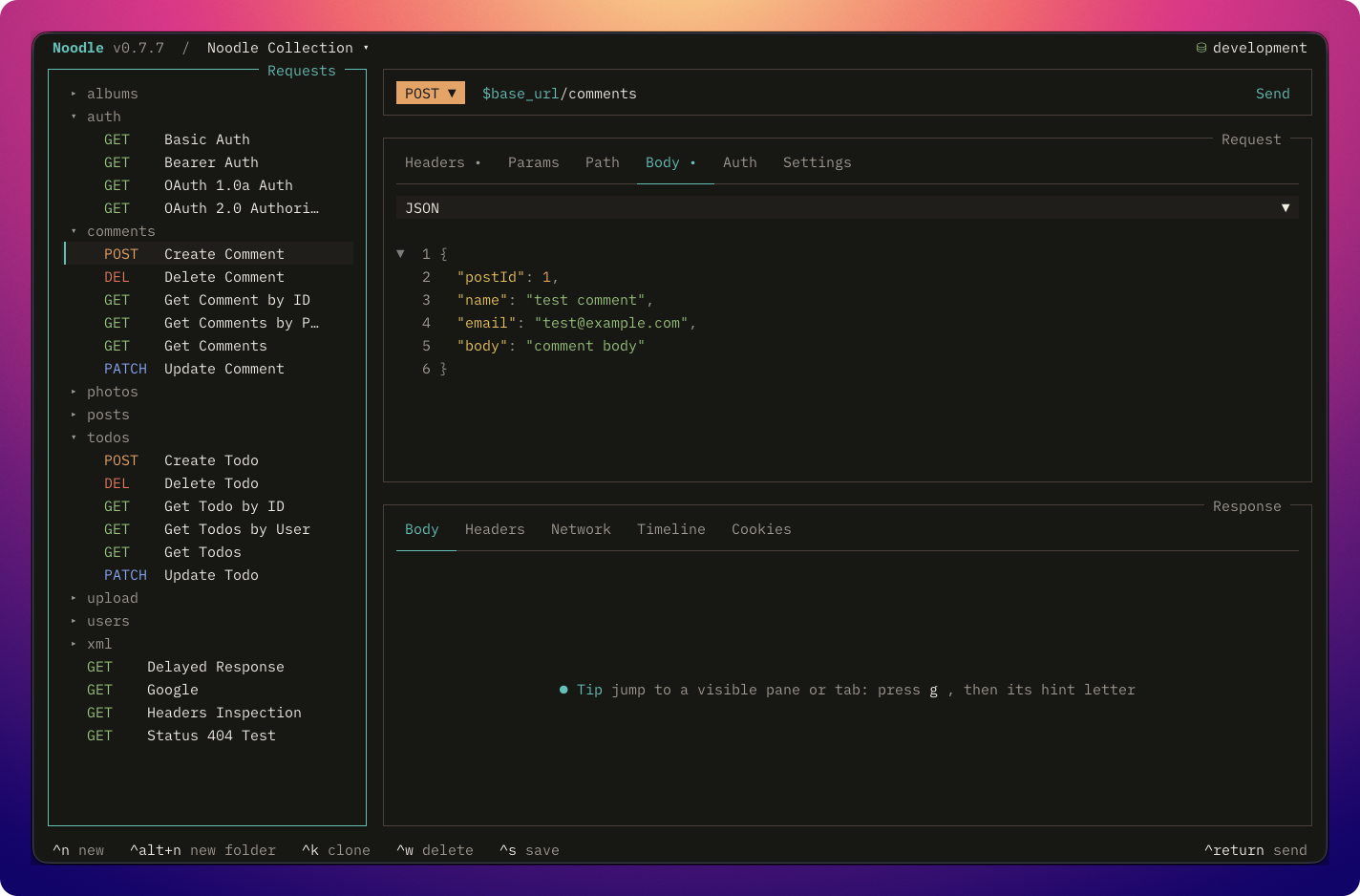Screen dimensions: 1360x896
Task: Fold the JSON code at line 1
Action: tap(401, 254)
